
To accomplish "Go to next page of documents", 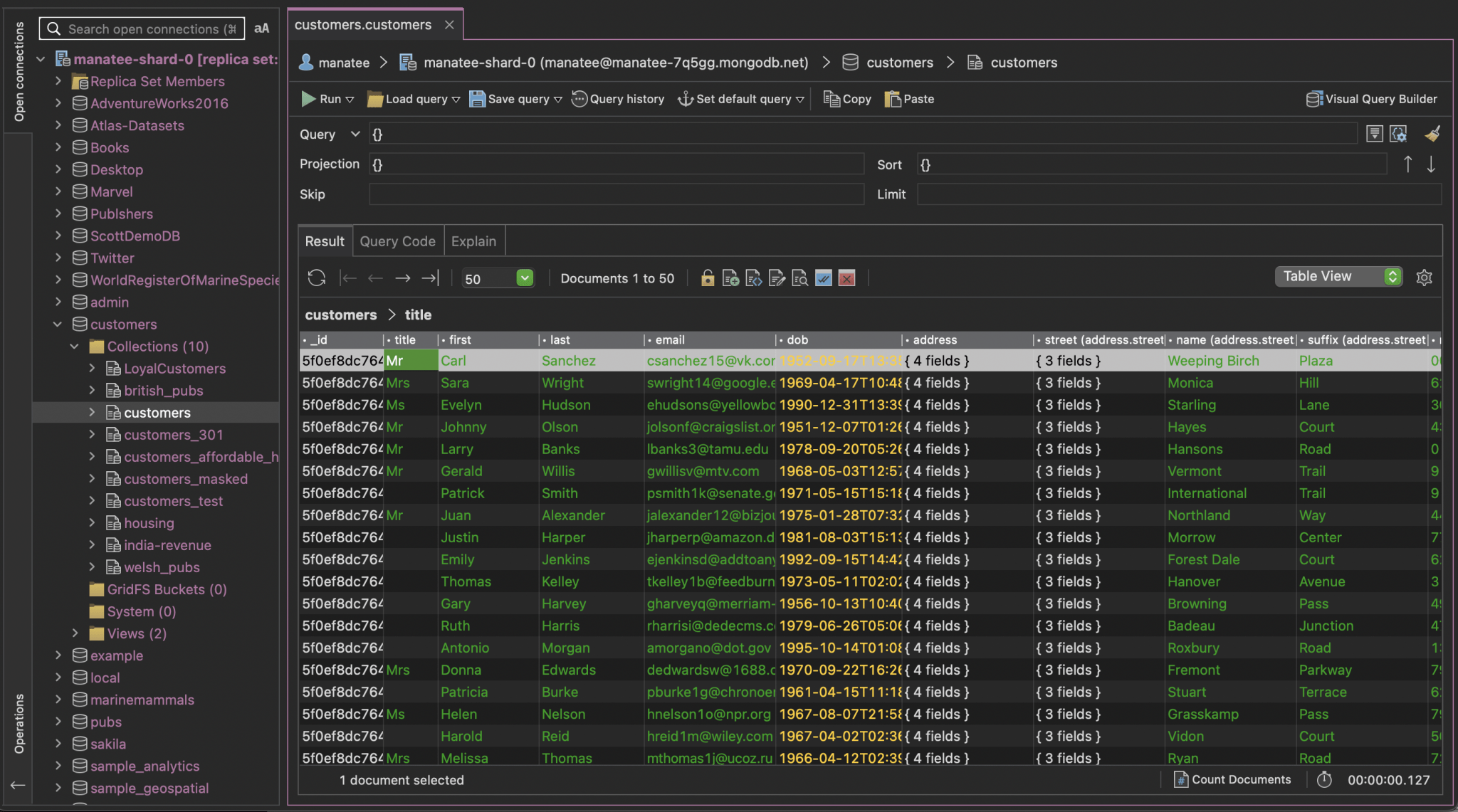I will (403, 278).
